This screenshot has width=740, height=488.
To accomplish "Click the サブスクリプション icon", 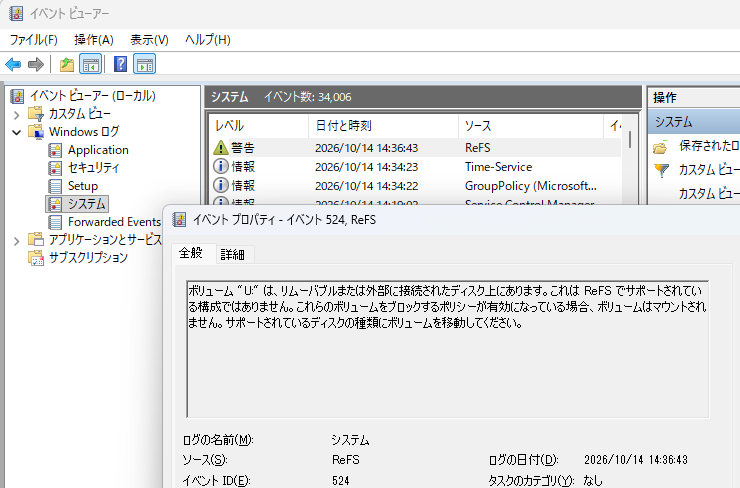I will pos(36,258).
